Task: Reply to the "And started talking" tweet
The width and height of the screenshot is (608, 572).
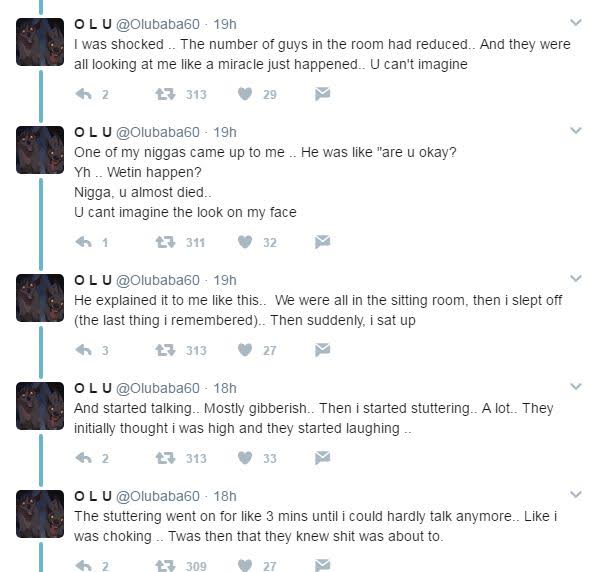Action: pyautogui.click(x=85, y=458)
